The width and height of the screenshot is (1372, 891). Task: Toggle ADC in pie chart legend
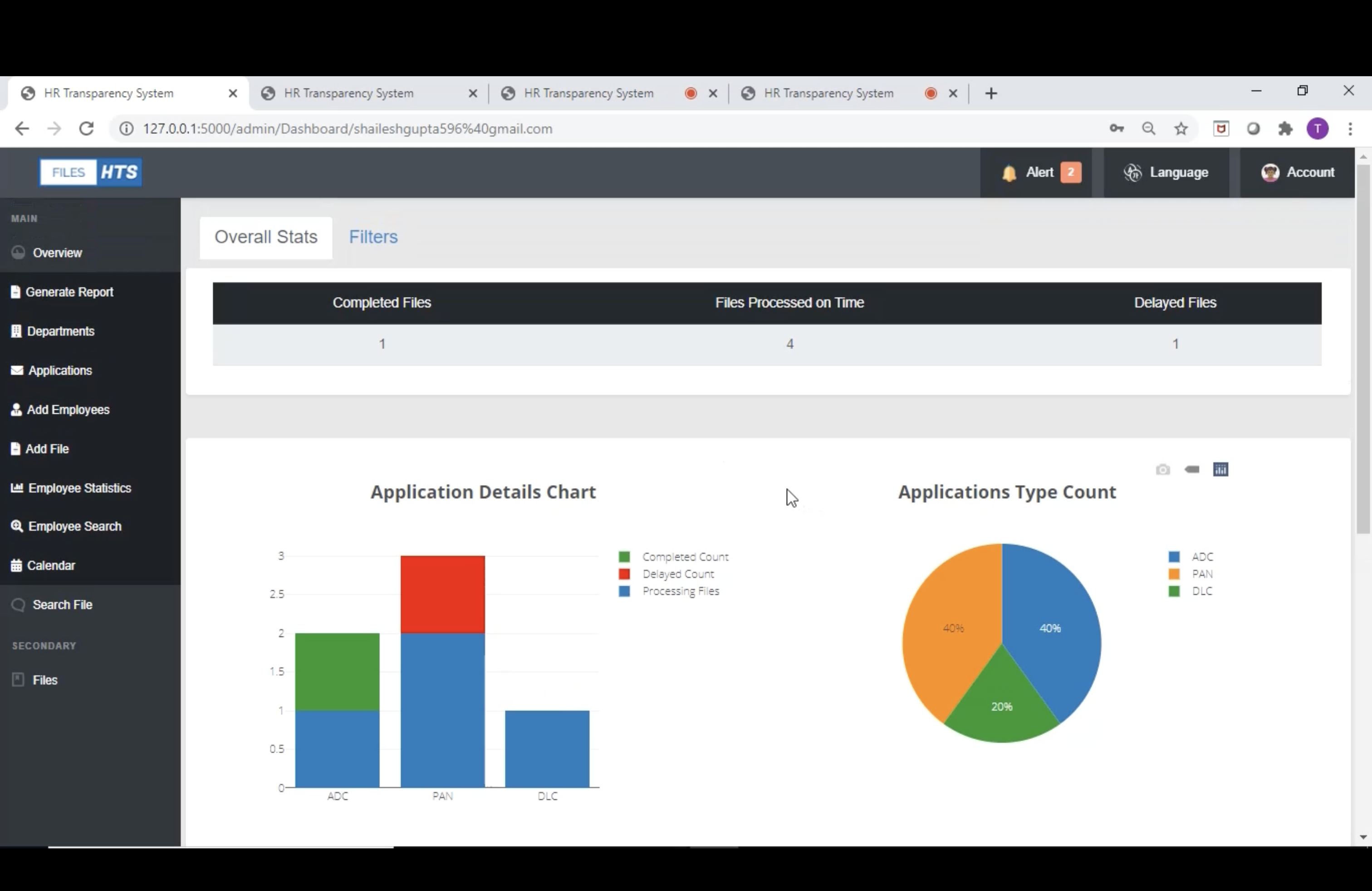point(1191,557)
